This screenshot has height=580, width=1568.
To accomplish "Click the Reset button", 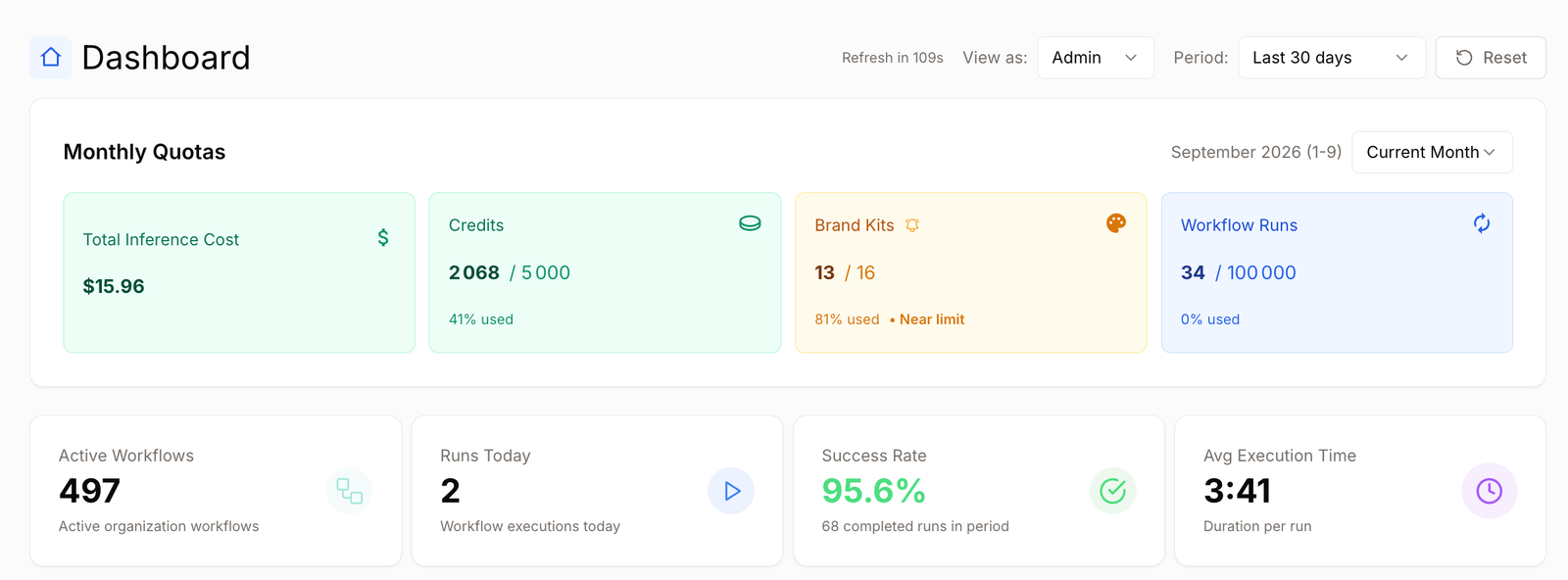I will tap(1491, 58).
